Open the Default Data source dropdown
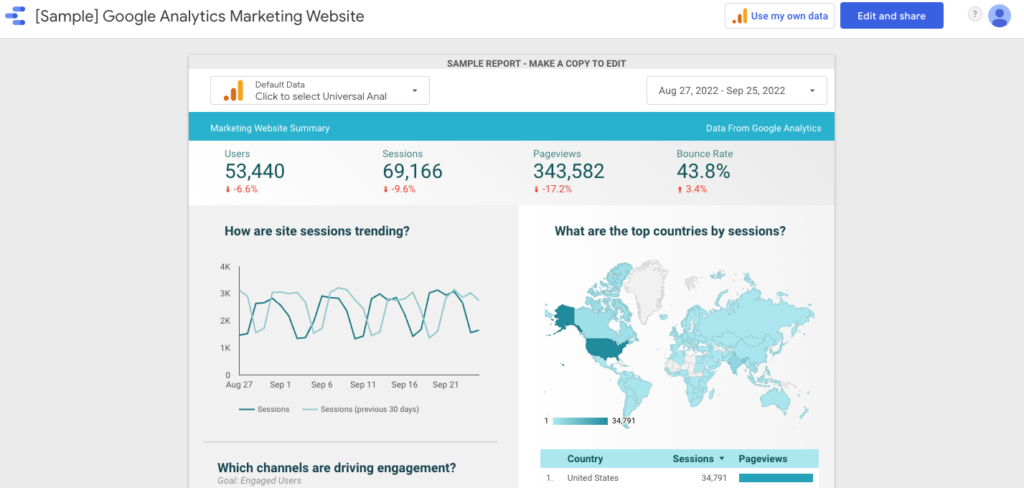Viewport: 1024px width, 488px height. (320, 91)
